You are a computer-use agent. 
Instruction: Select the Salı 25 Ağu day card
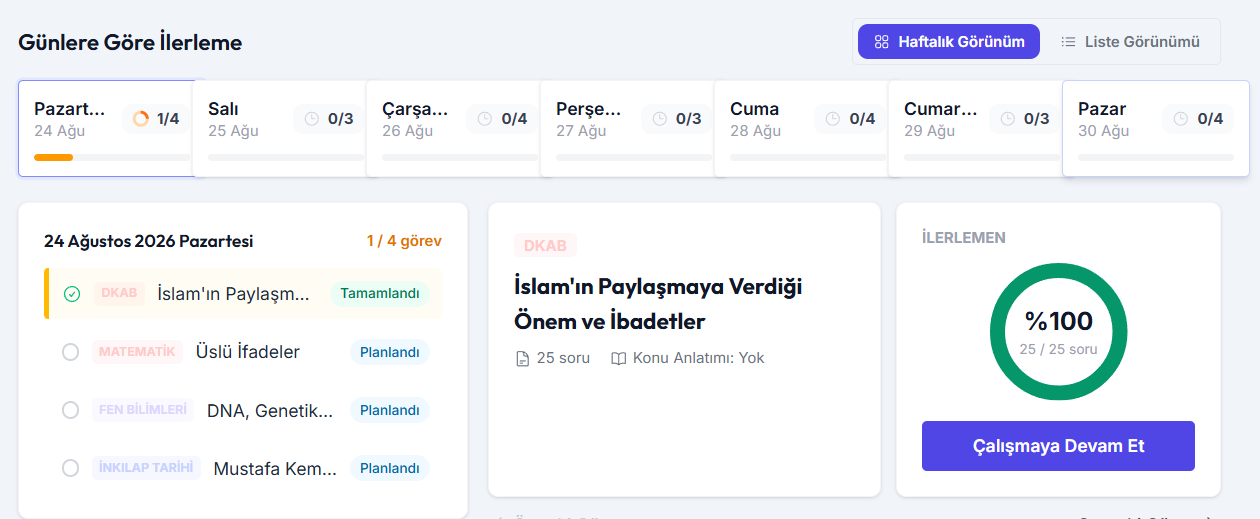280,128
